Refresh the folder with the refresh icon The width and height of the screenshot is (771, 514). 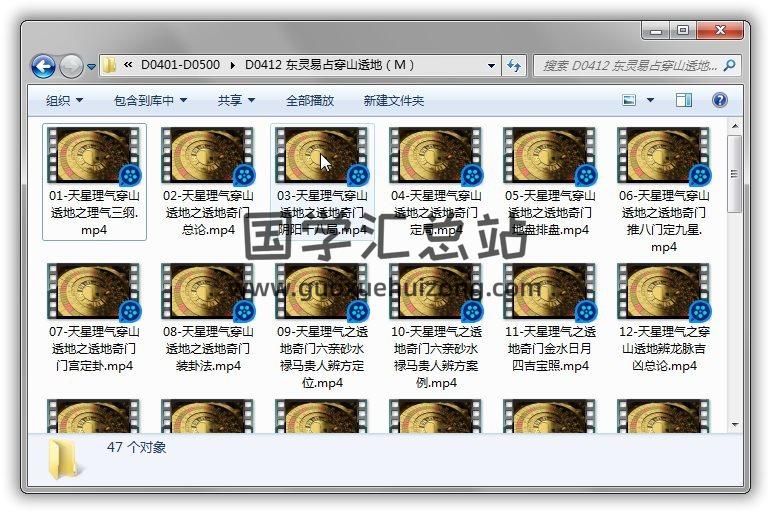pos(514,65)
